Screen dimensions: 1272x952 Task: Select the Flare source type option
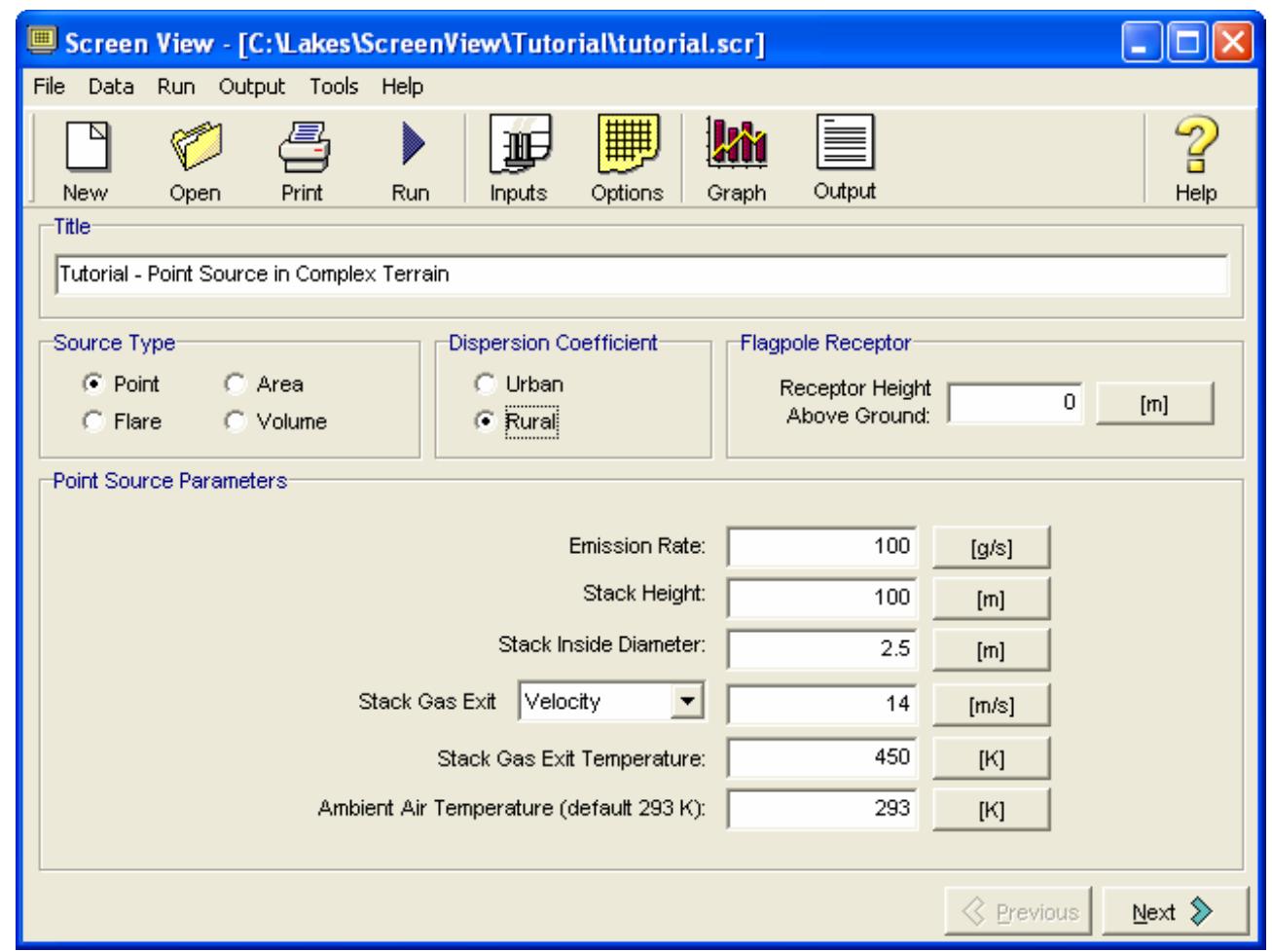click(x=93, y=422)
